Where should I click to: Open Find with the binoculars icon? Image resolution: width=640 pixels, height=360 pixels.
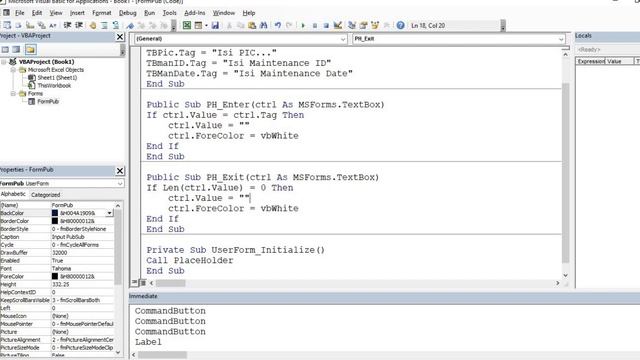point(263,25)
